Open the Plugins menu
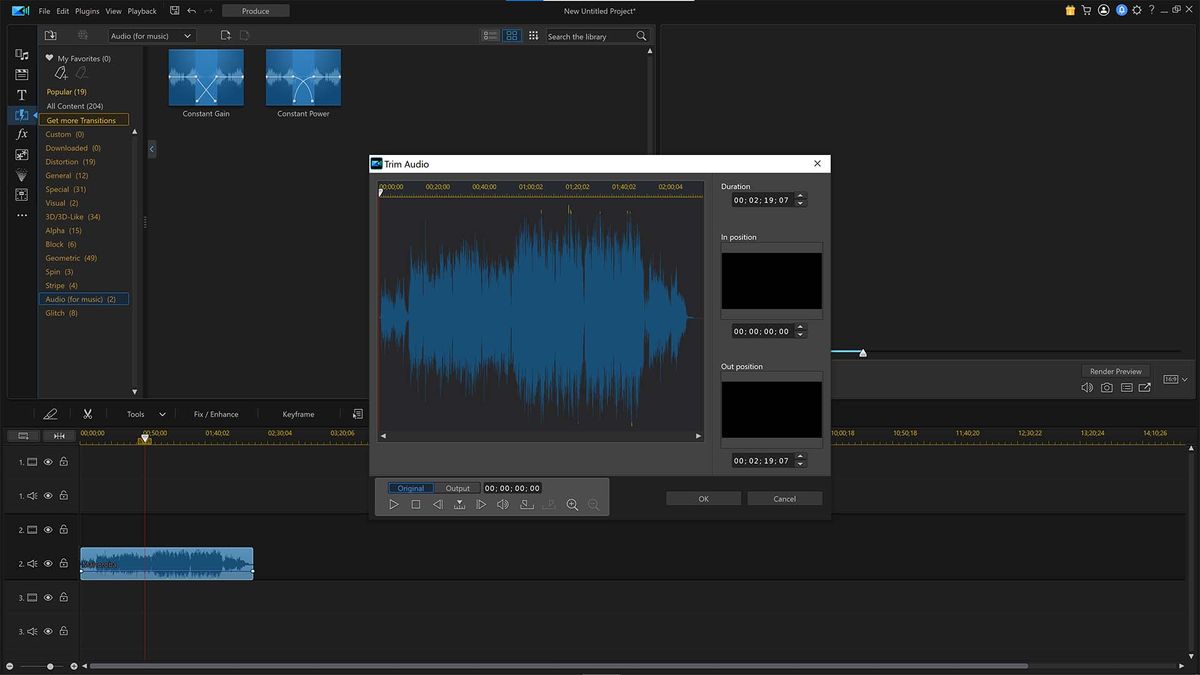 [x=87, y=11]
